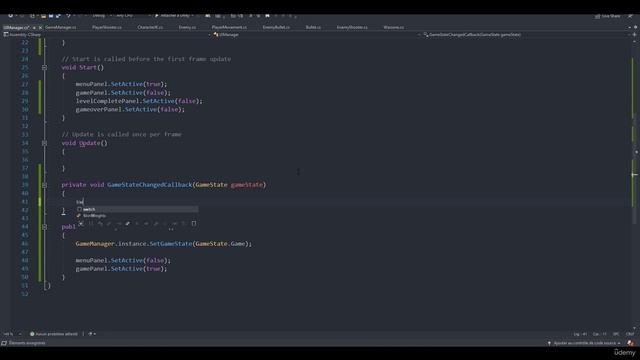Open the UIManager class navigation dropdown
Screen dimensions: 640x360
tap(316, 35)
